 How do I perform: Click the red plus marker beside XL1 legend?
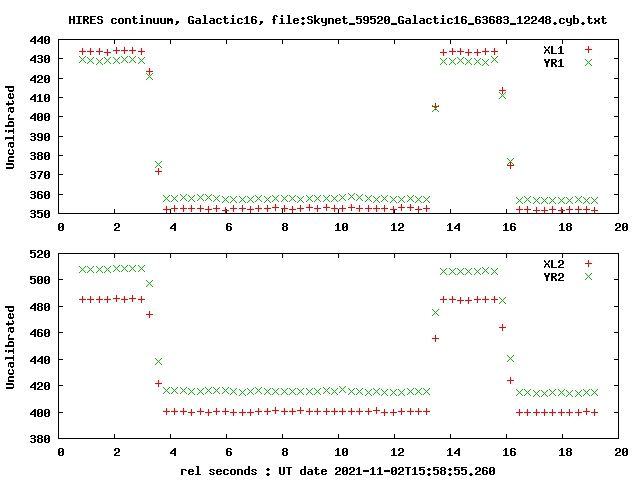coord(588,49)
